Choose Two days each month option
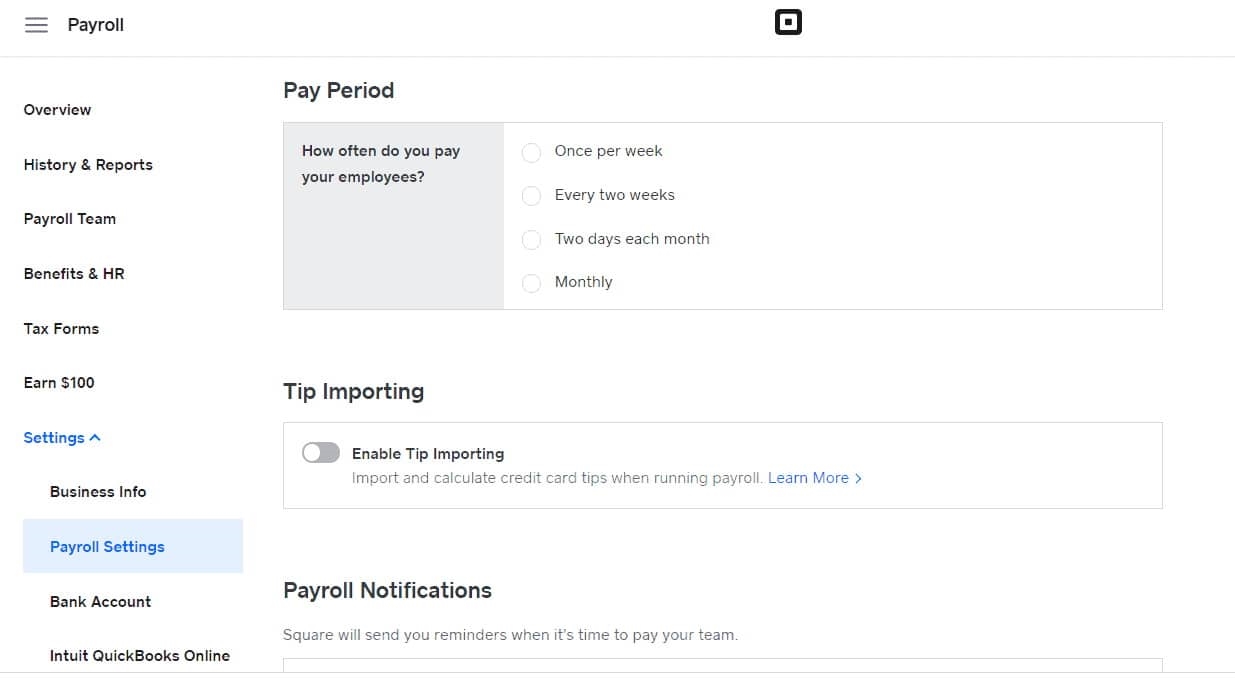The image size is (1235, 695). click(532, 240)
